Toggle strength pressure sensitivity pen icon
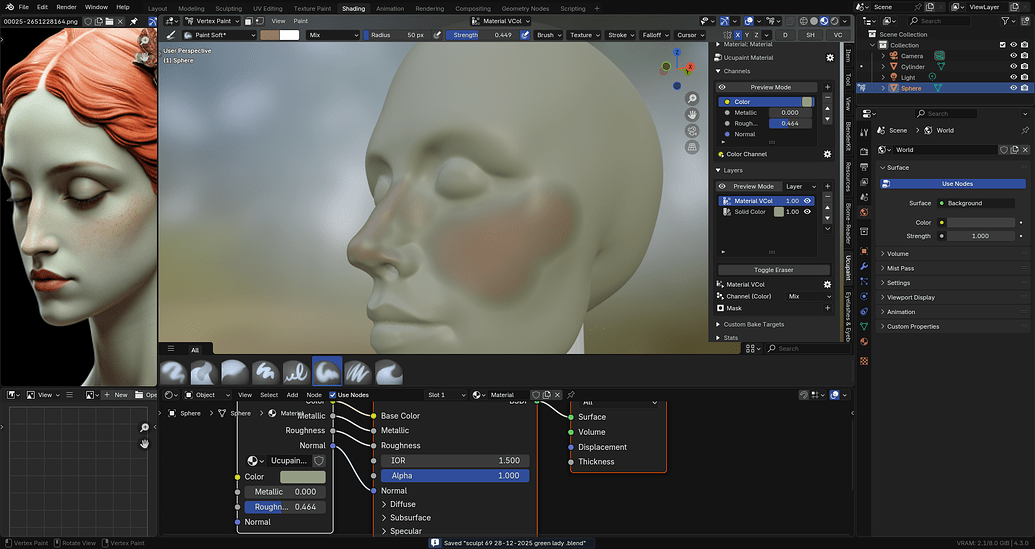 point(525,35)
